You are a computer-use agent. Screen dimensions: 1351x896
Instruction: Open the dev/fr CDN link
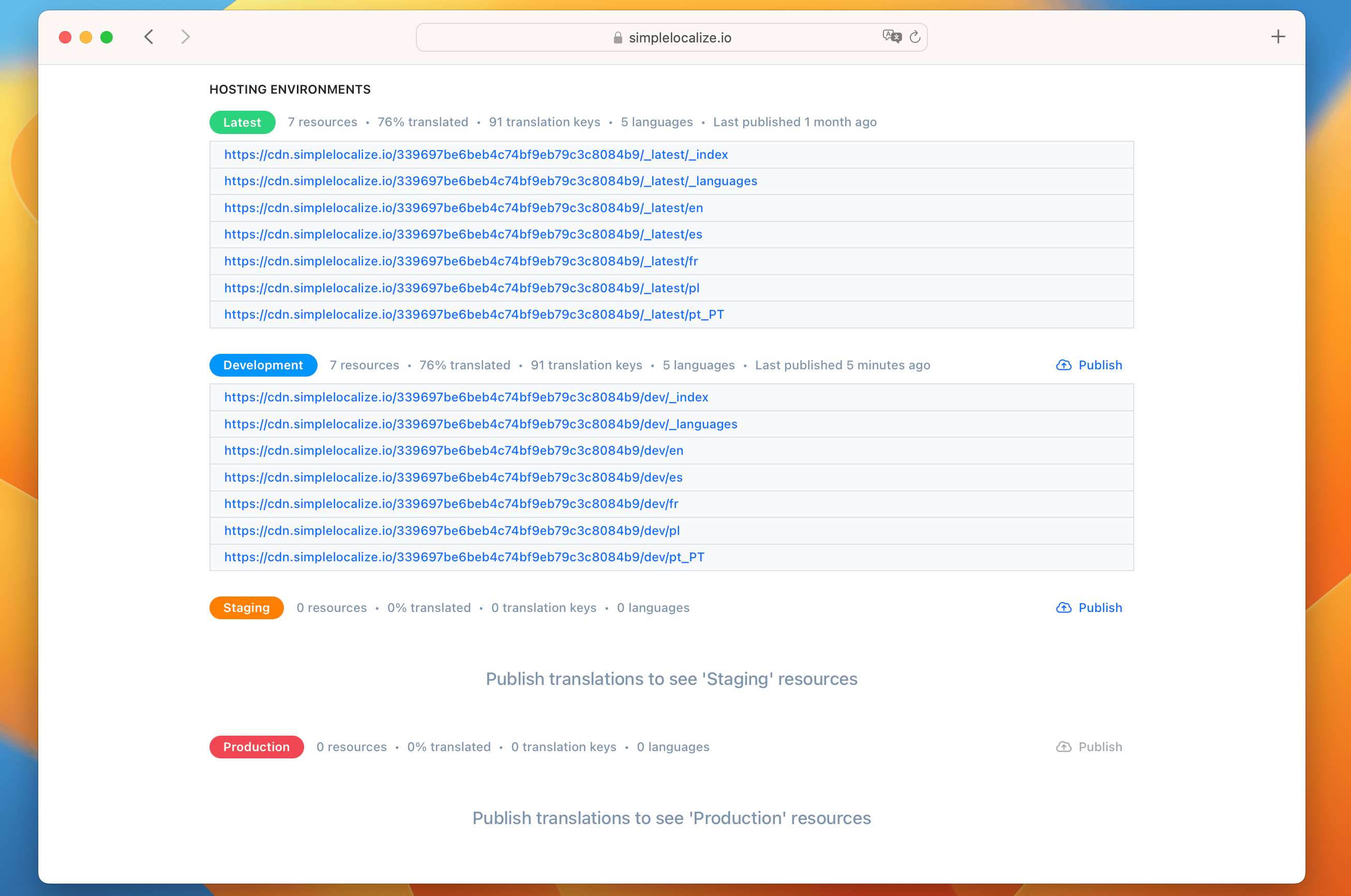(x=452, y=503)
